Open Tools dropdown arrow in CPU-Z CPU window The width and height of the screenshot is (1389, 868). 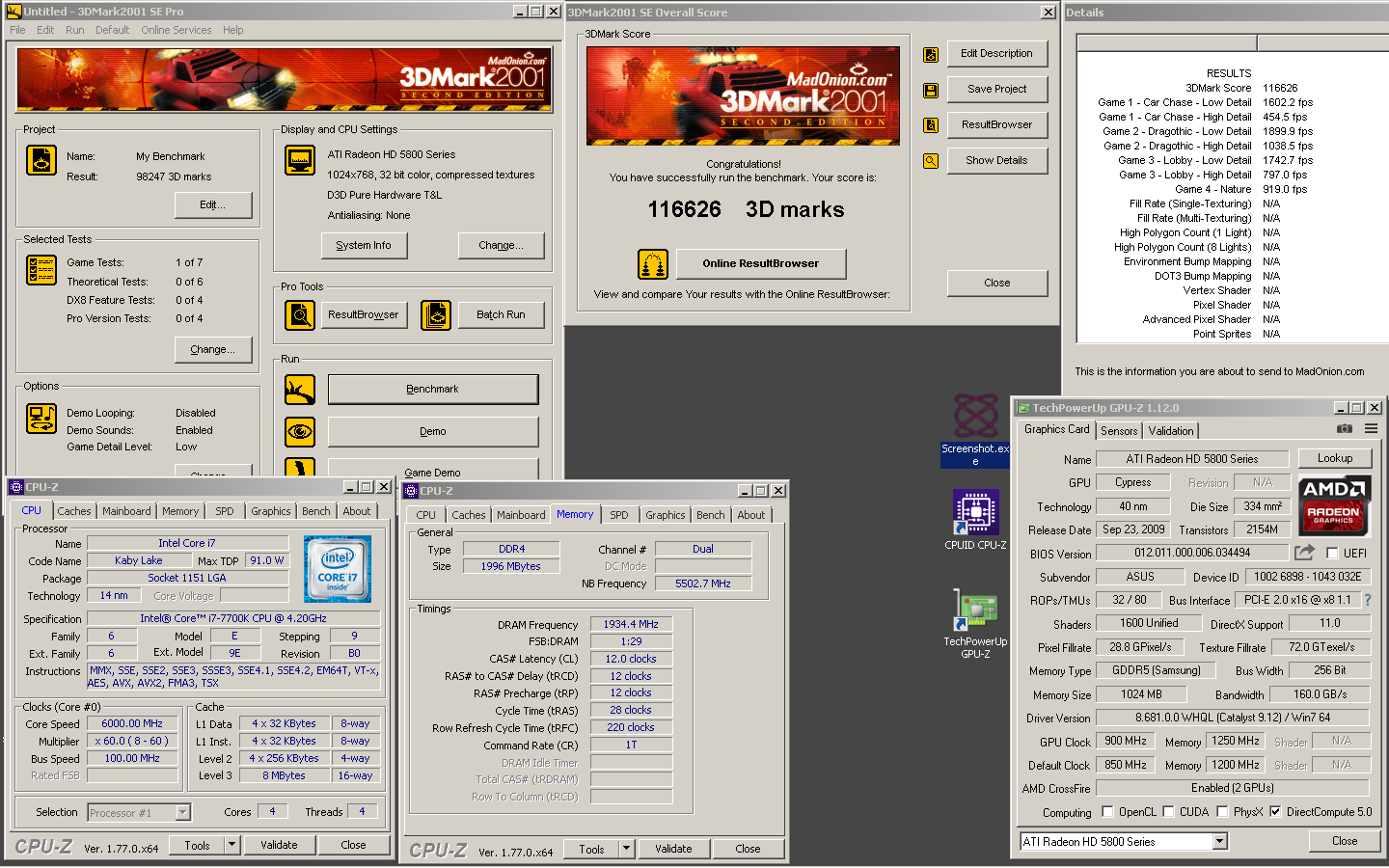pos(231,845)
